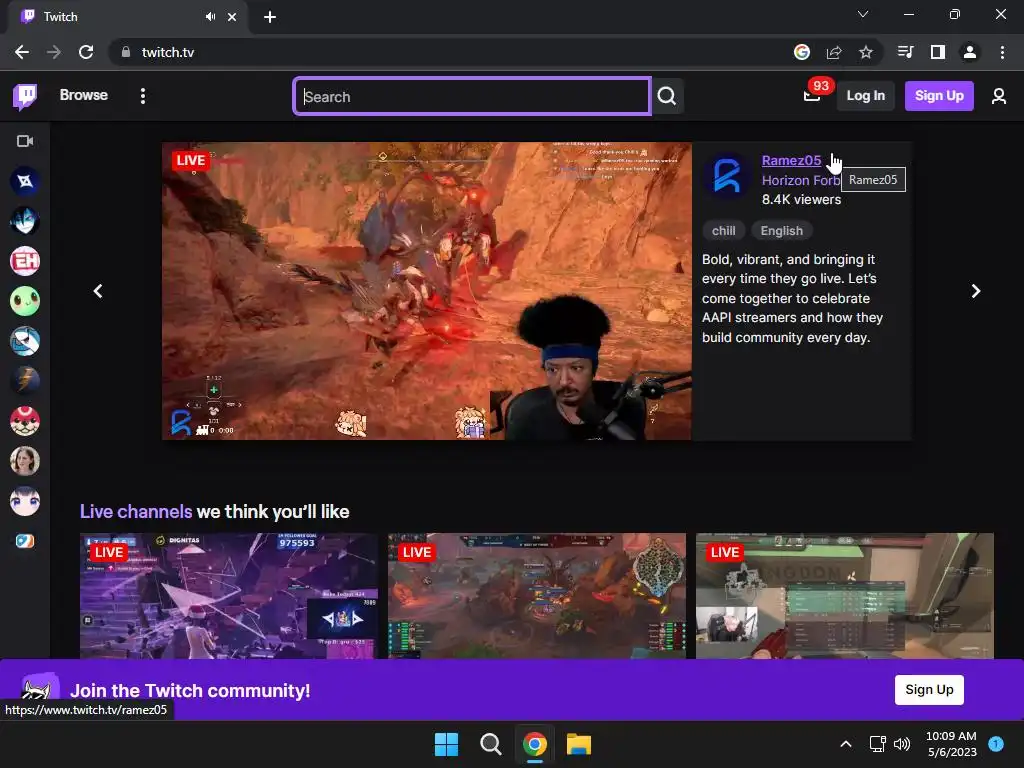The width and height of the screenshot is (1024, 768).
Task: Reload the page with refresh icon
Action: 86,52
